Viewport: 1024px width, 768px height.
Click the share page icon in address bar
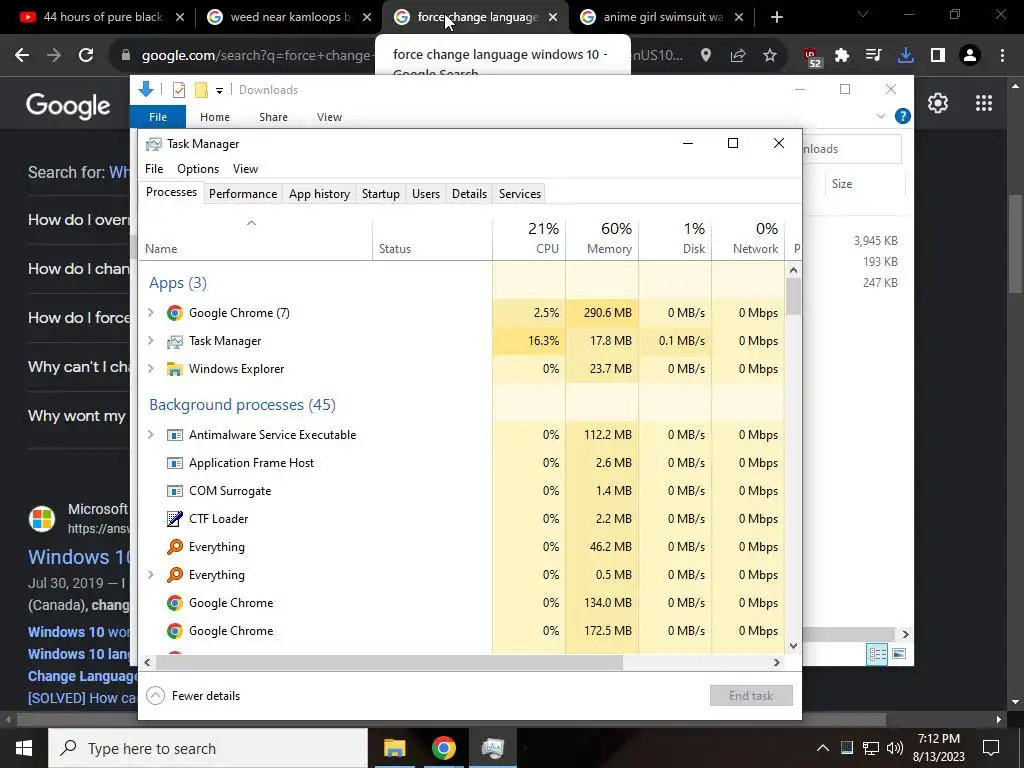[x=738, y=56]
